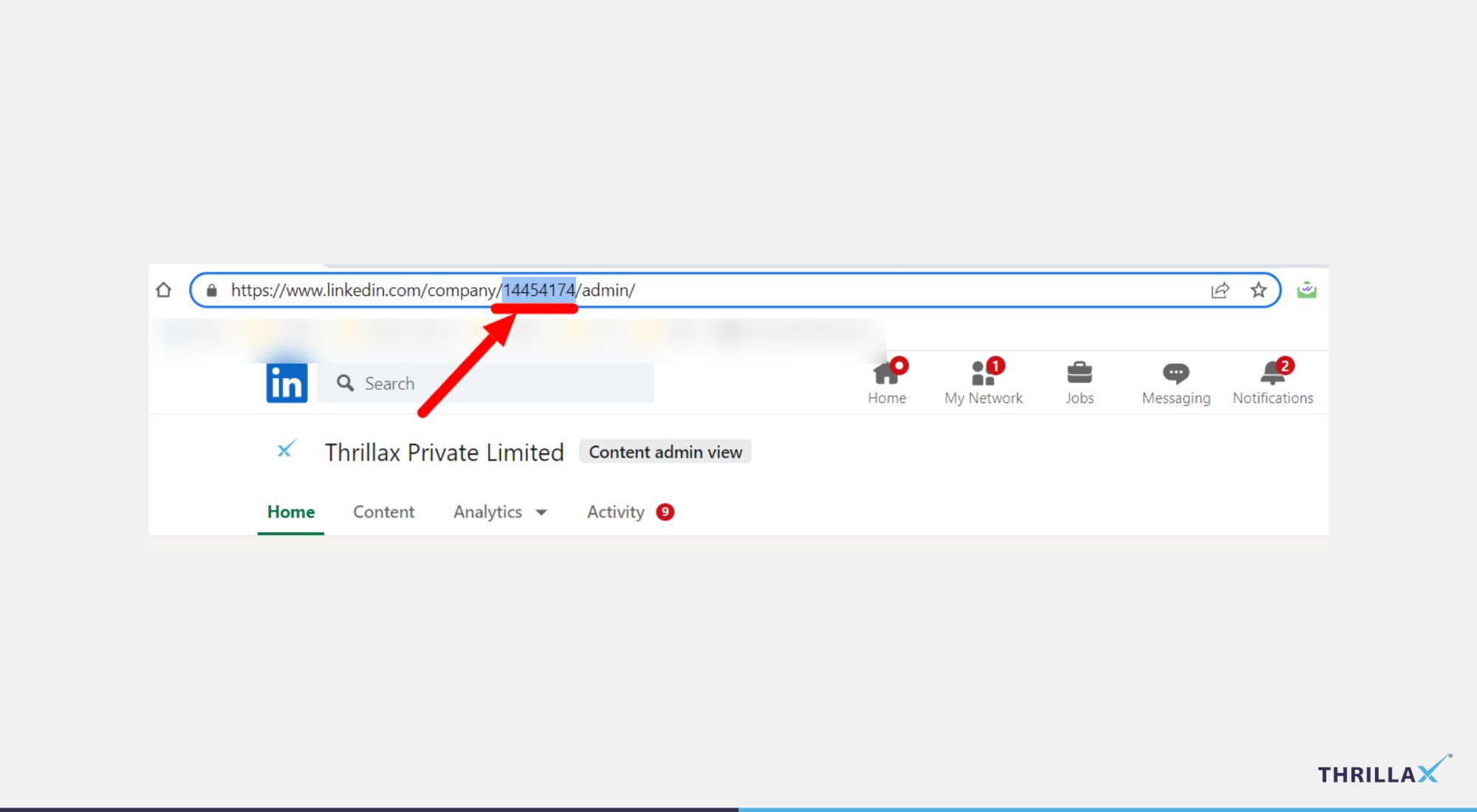Click Notifications badge number 2
1477x812 pixels.
(x=1285, y=365)
